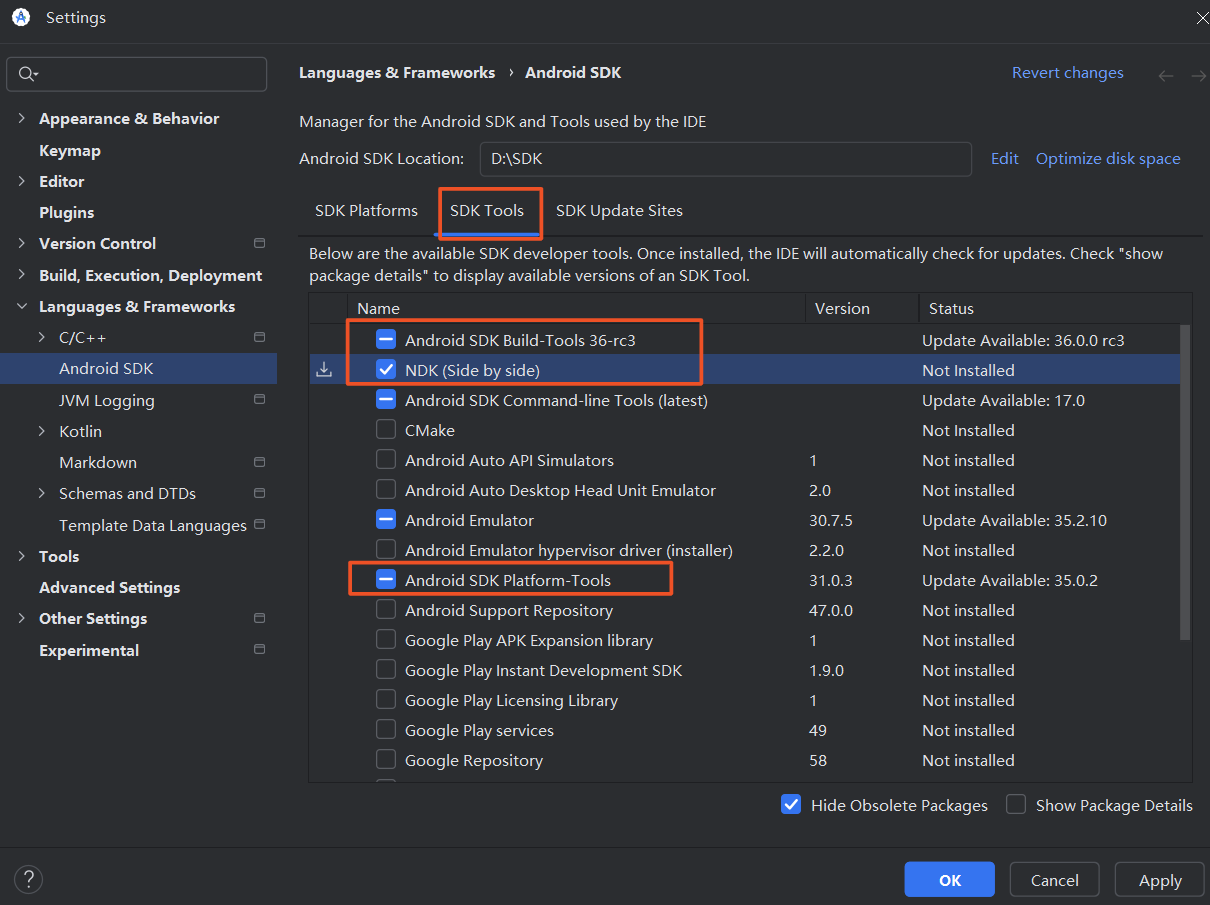This screenshot has height=905, width=1210.
Task: Sort table by Name column header
Action: [x=576, y=308]
